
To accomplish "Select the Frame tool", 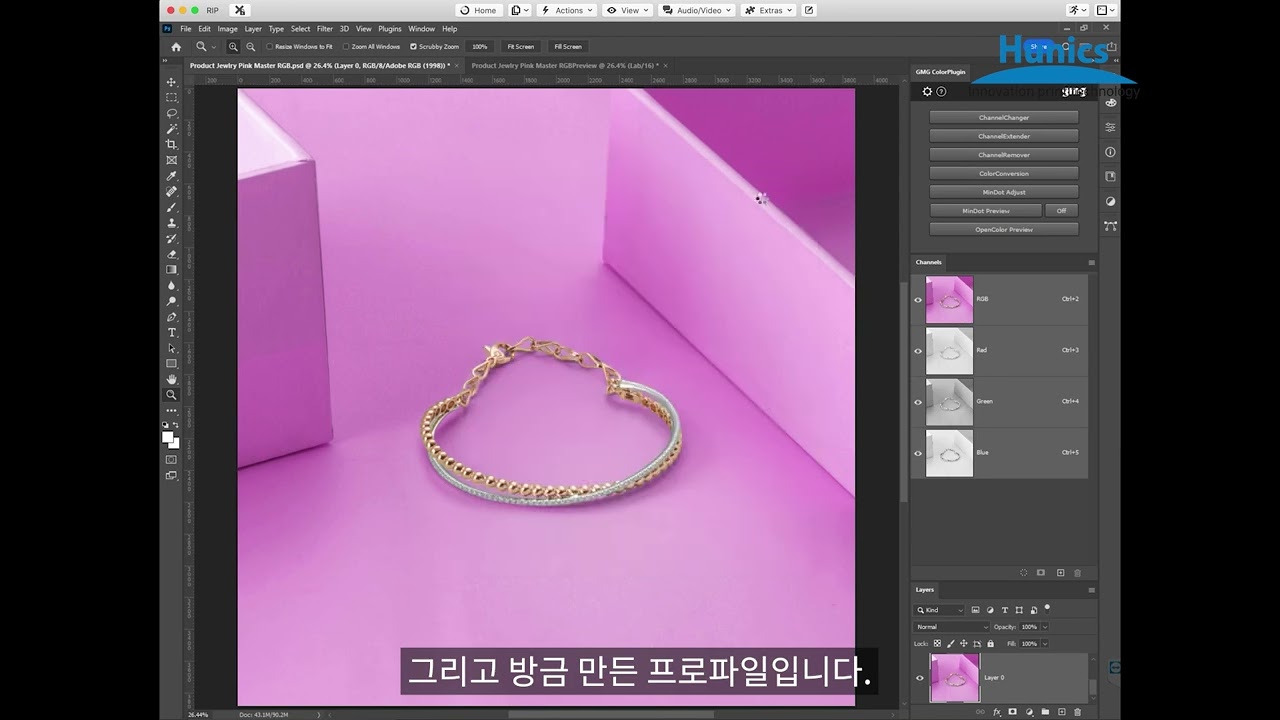I will (x=171, y=160).
